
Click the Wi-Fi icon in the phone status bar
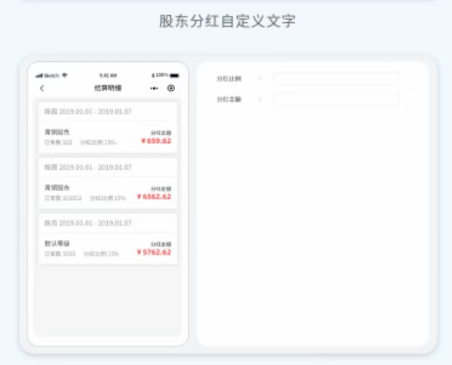[65, 75]
